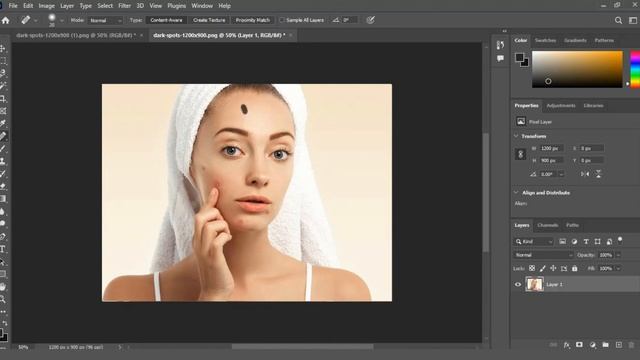Open the layer blend mode Normal dropdown
This screenshot has width=640, height=360.
pyautogui.click(x=543, y=255)
